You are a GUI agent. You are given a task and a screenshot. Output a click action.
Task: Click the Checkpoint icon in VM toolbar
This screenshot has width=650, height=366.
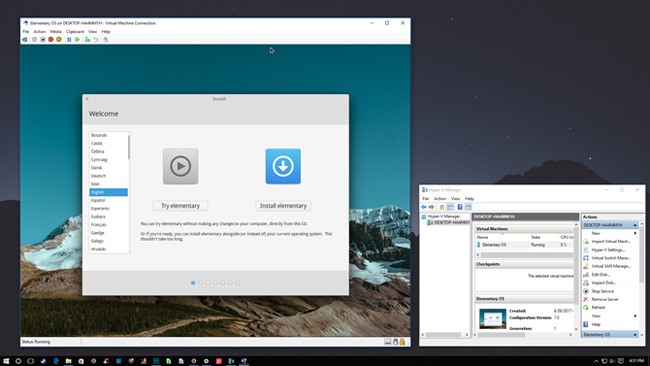point(87,39)
